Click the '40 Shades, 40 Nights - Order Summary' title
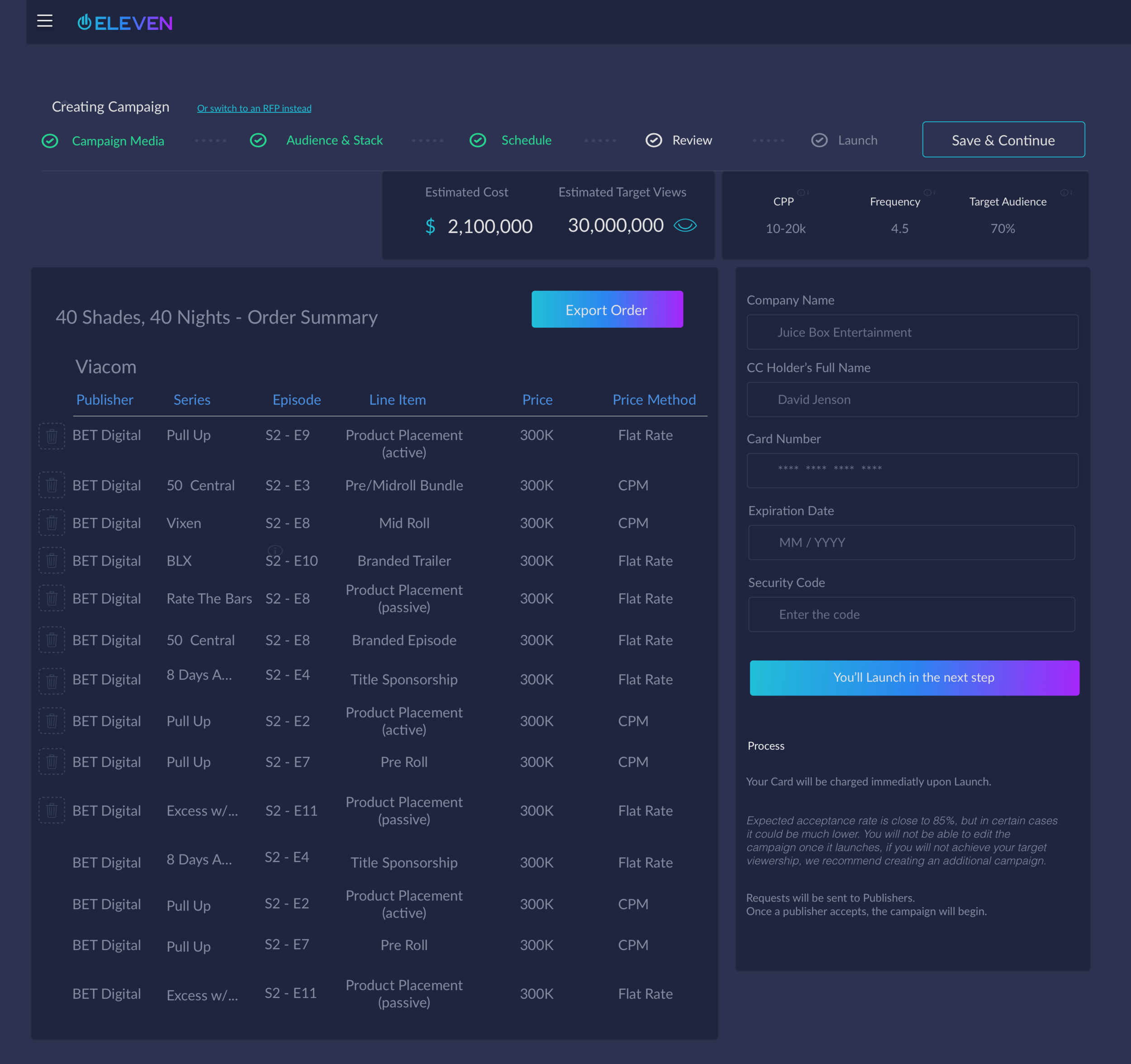Image resolution: width=1131 pixels, height=1064 pixels. point(216,317)
